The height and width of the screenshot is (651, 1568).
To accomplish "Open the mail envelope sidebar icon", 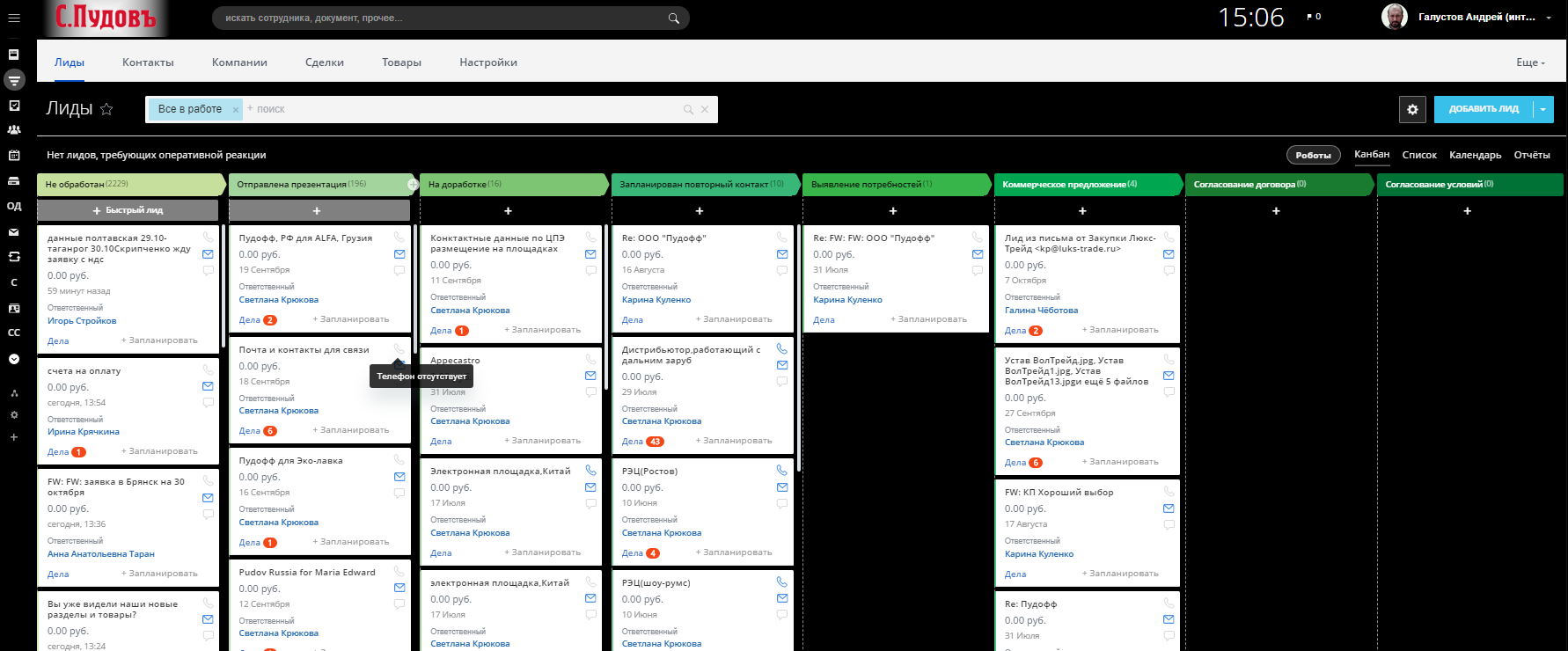I will pyautogui.click(x=14, y=232).
